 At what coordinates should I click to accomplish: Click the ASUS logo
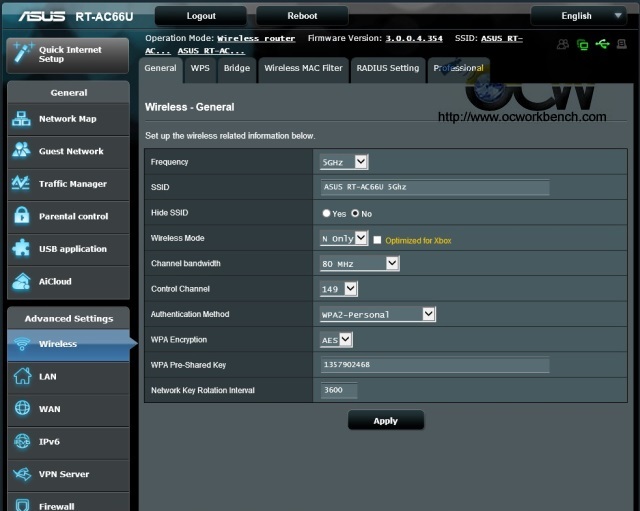tap(42, 16)
